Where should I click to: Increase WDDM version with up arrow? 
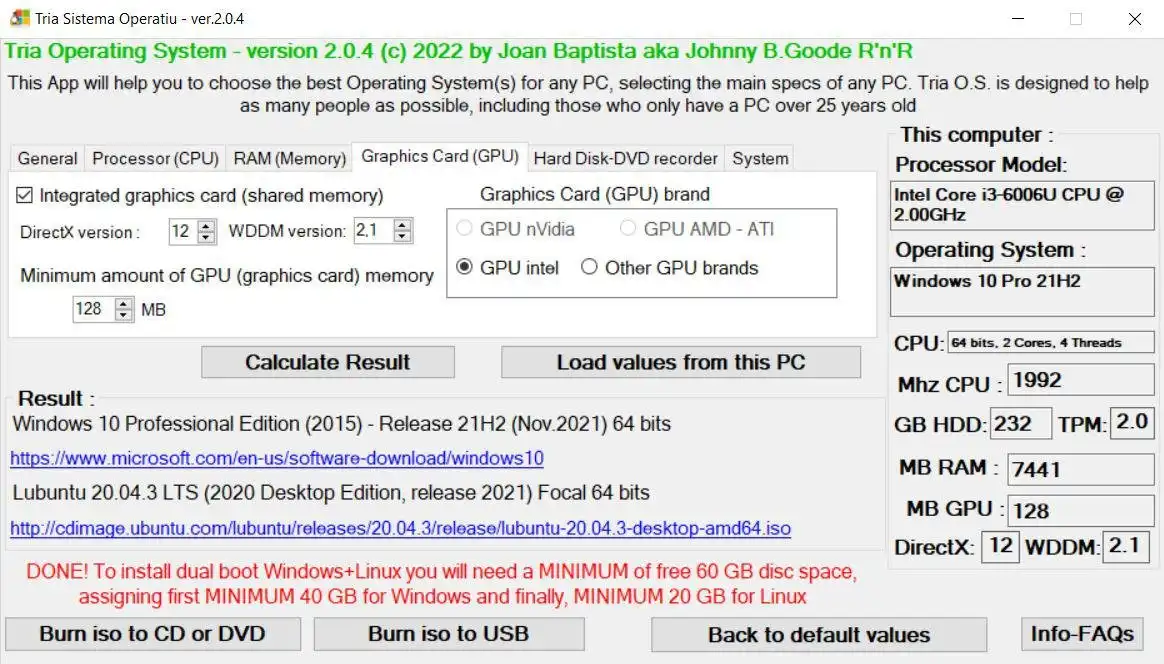pos(402,226)
